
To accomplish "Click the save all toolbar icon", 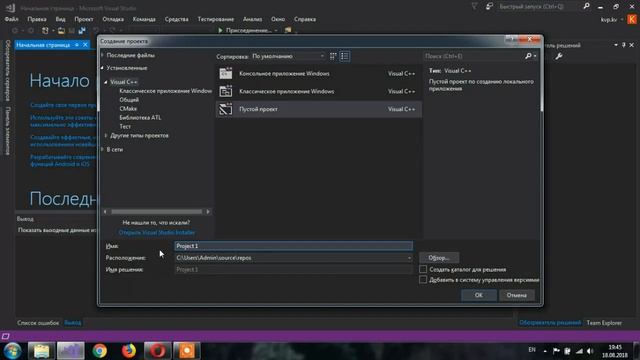I will point(82,30).
